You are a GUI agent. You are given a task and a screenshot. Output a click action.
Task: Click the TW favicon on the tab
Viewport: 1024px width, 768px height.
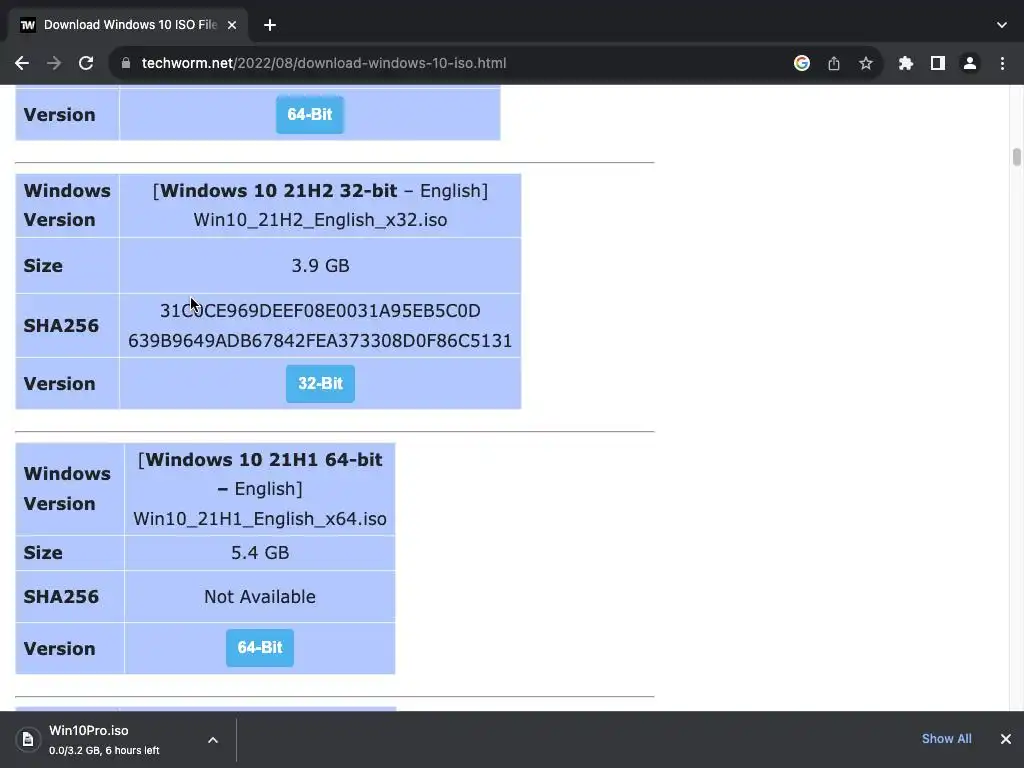coord(27,25)
